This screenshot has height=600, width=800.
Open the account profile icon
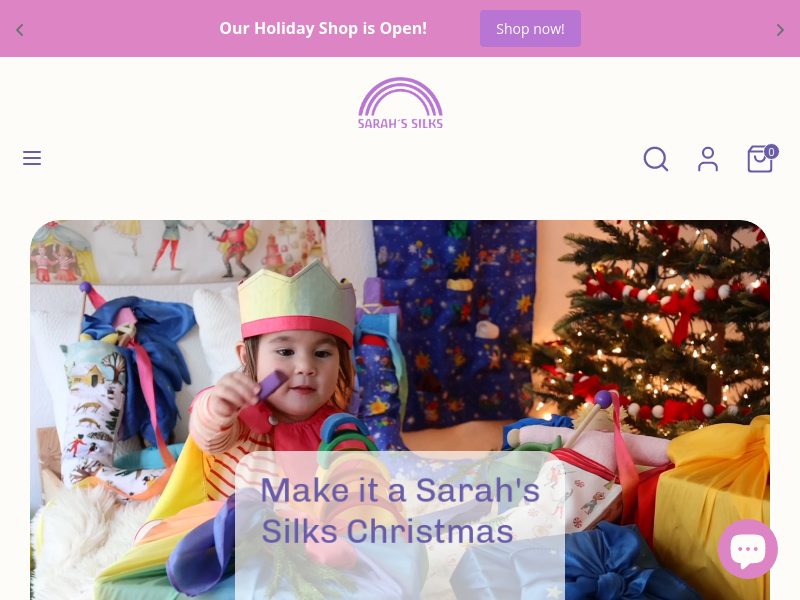point(708,159)
